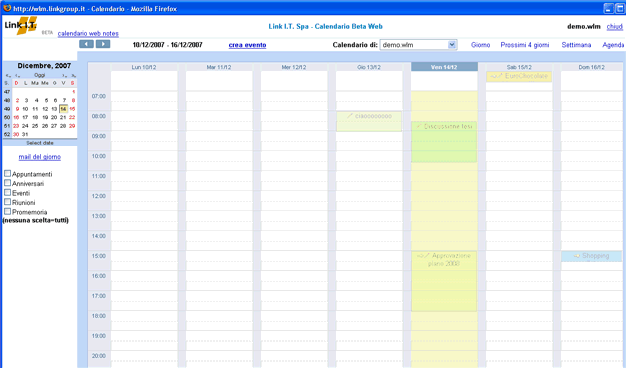This screenshot has width=626, height=368.
Task: Click the Firefox icon in the title bar
Action: [x=6, y=8]
